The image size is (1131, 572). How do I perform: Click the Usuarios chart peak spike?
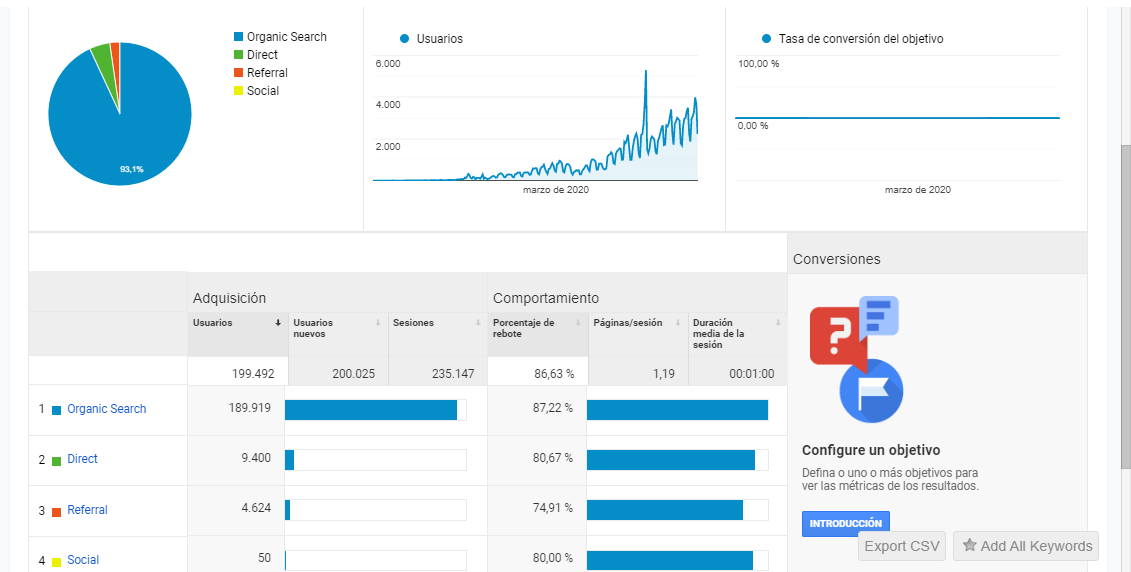coord(646,72)
